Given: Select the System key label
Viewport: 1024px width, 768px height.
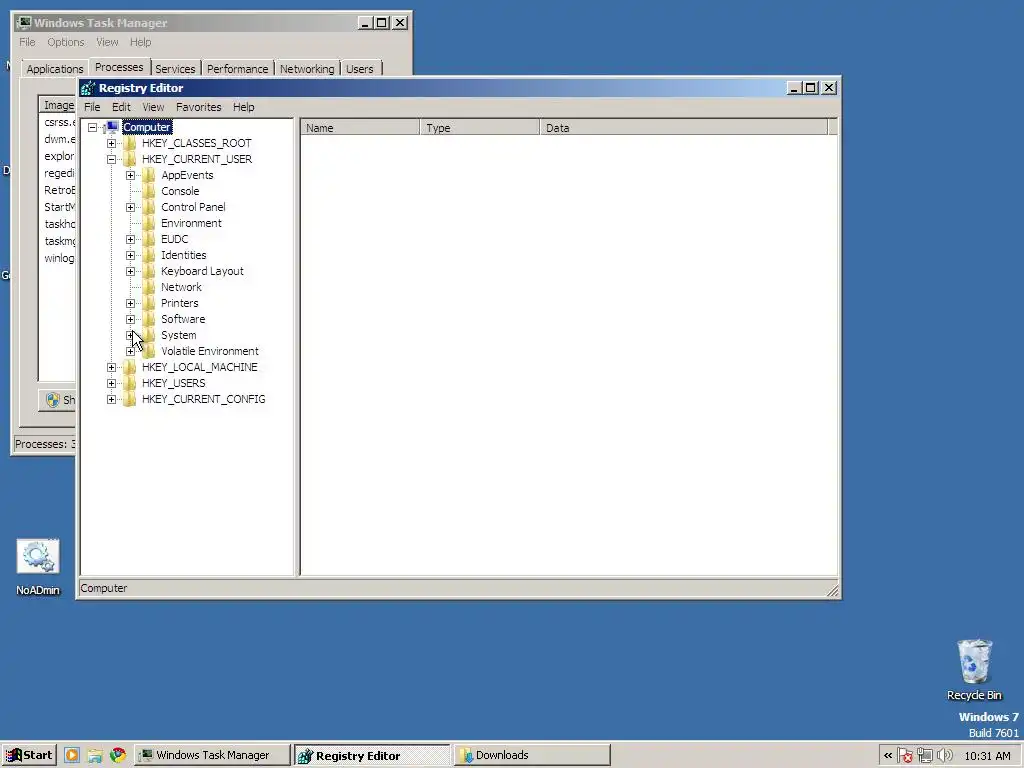Looking at the screenshot, I should pos(178,335).
